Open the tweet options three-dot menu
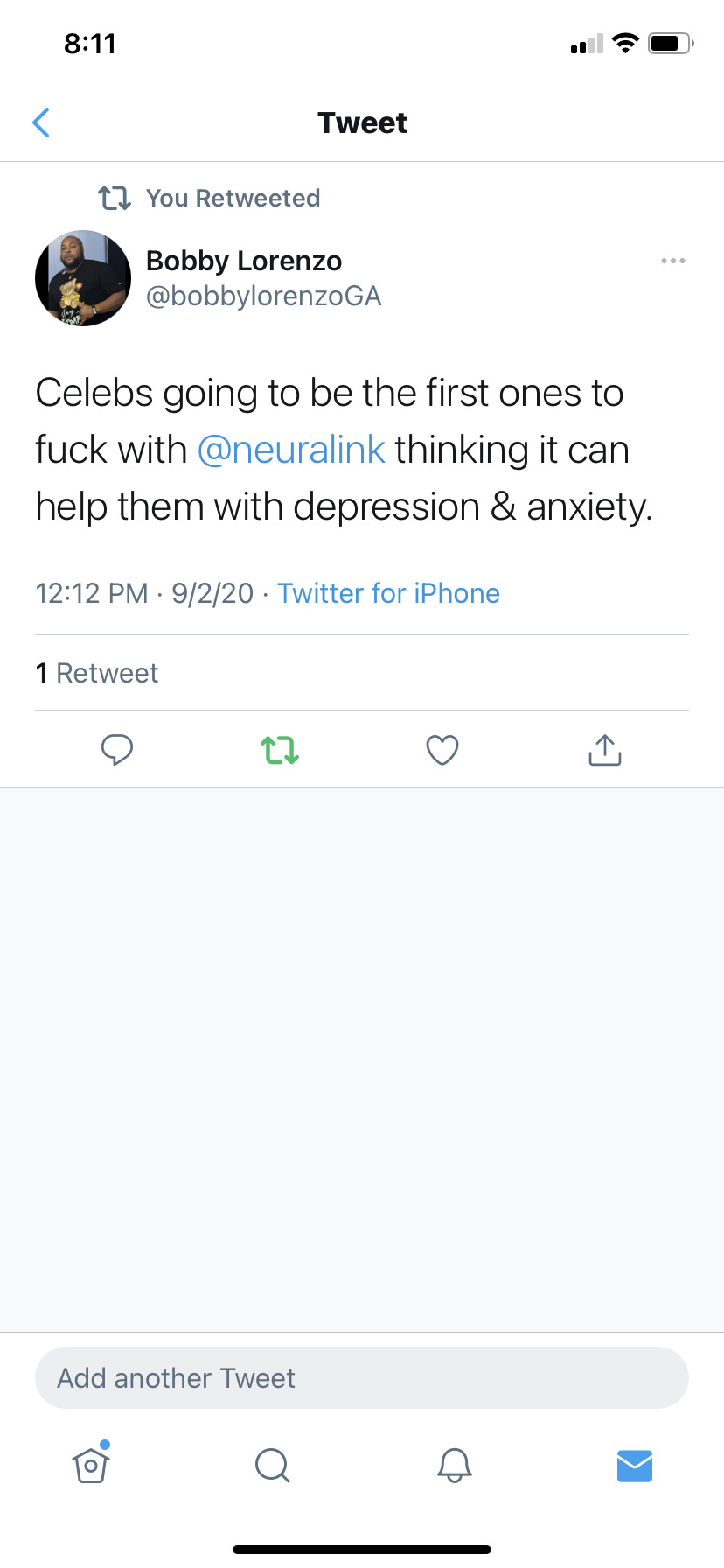Image resolution: width=724 pixels, height=1568 pixels. [x=673, y=261]
